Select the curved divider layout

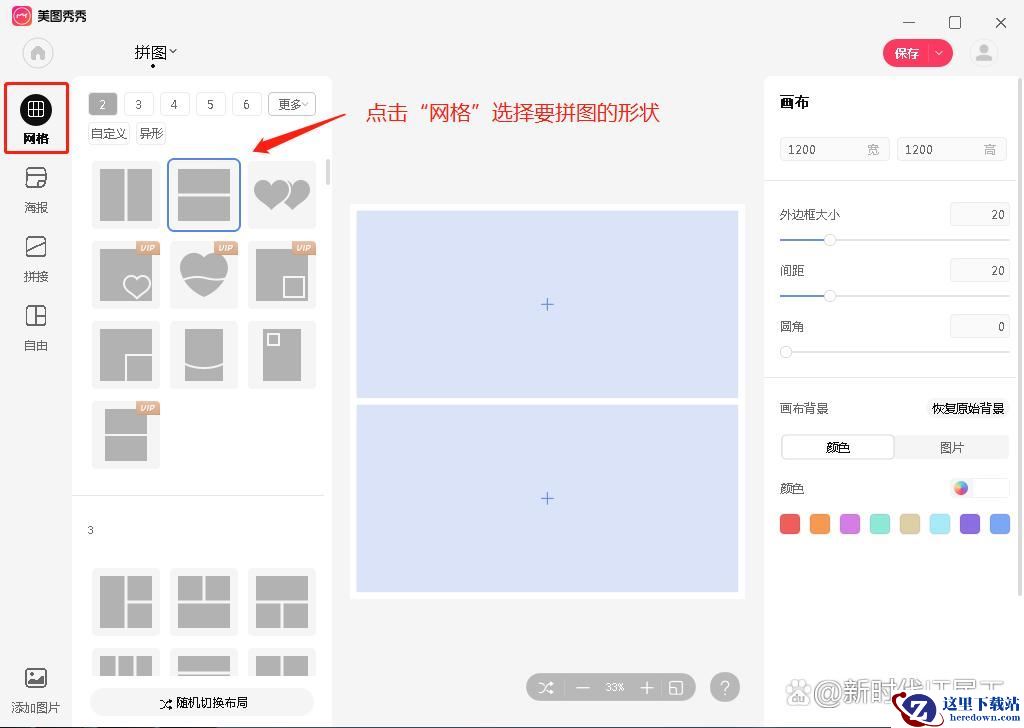coord(204,355)
